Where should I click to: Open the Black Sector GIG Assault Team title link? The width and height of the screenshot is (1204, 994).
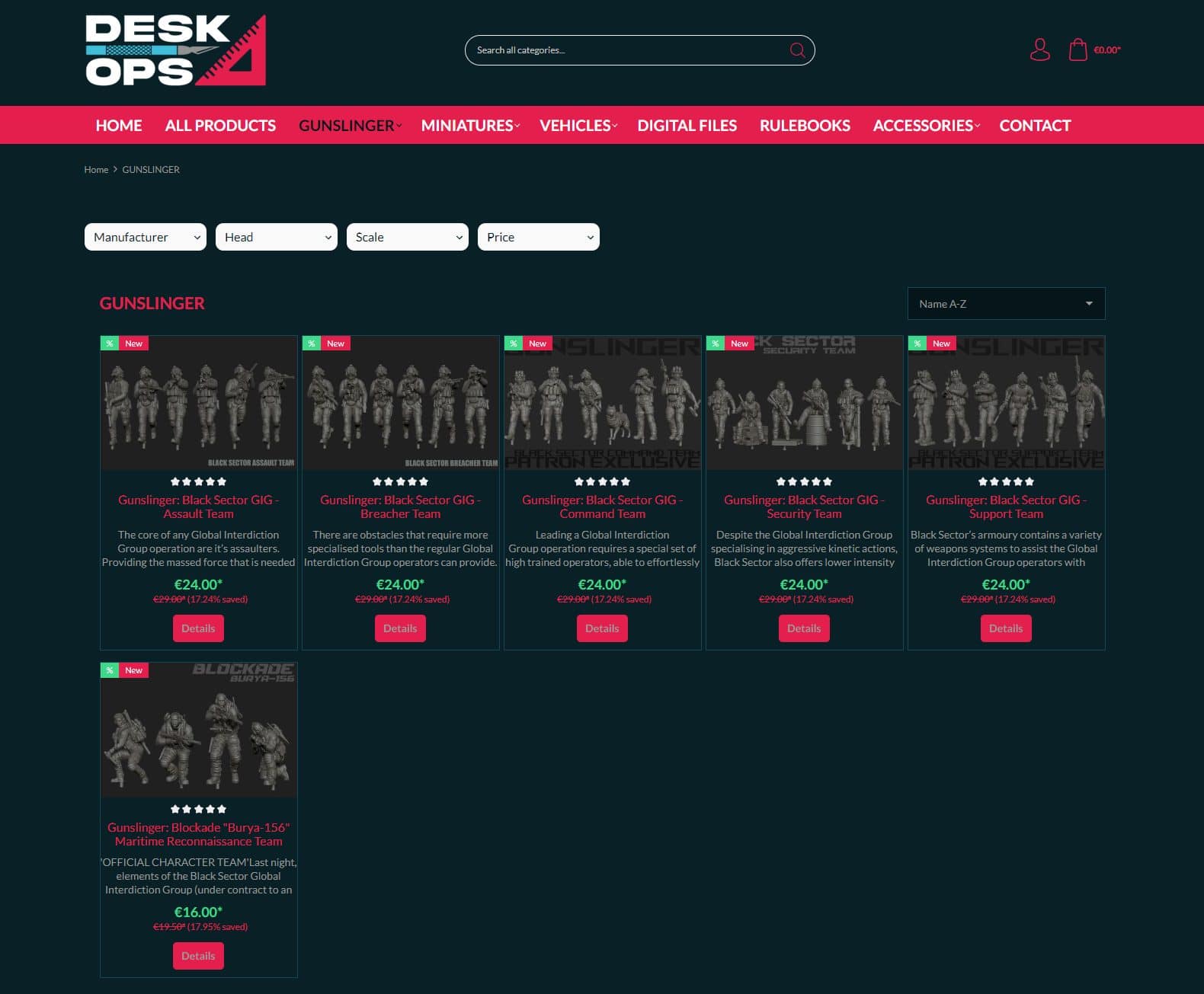[198, 507]
